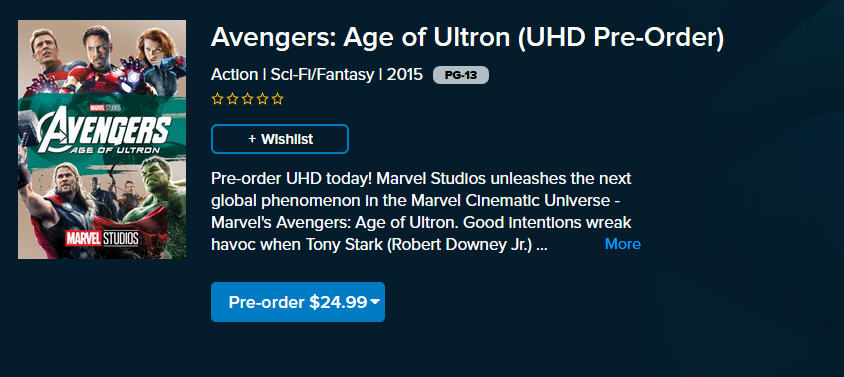Add the movie to Wishlist

click(280, 139)
